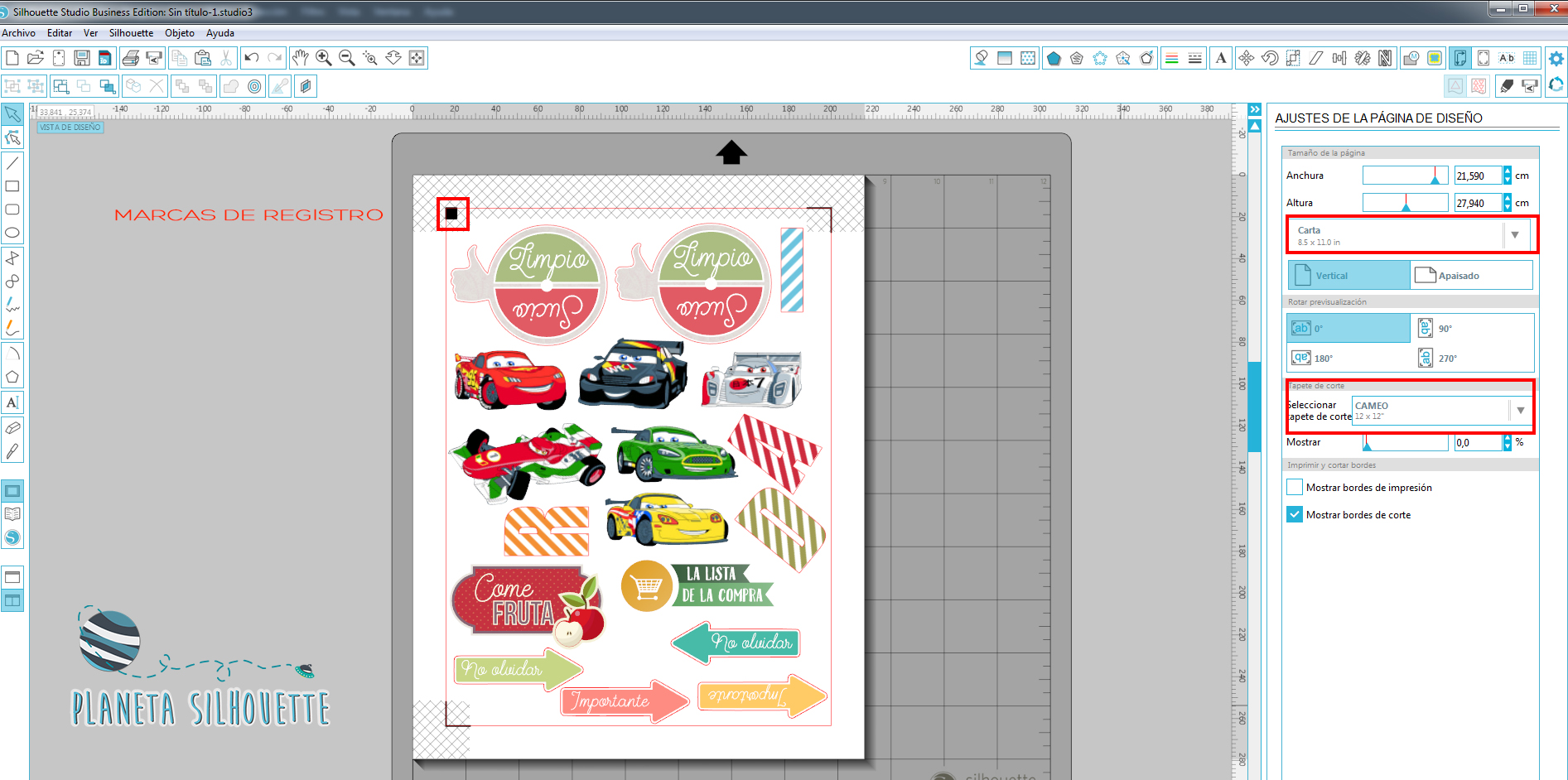The height and width of the screenshot is (780, 1568).
Task: Open the Rotate panel
Action: [x=1270, y=58]
